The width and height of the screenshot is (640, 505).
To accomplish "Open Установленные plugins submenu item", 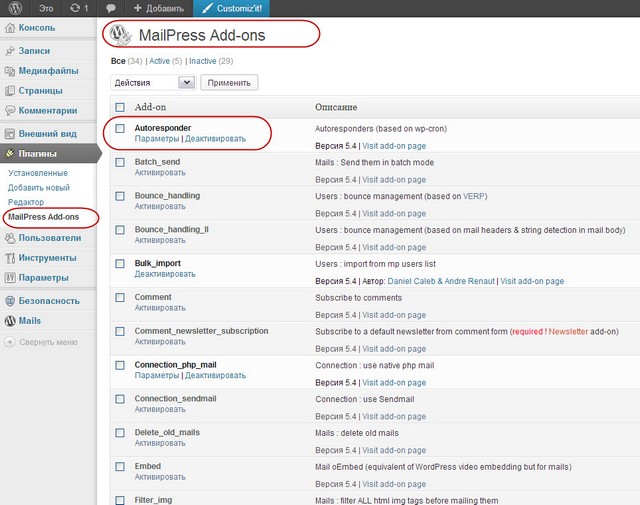I will [38, 173].
